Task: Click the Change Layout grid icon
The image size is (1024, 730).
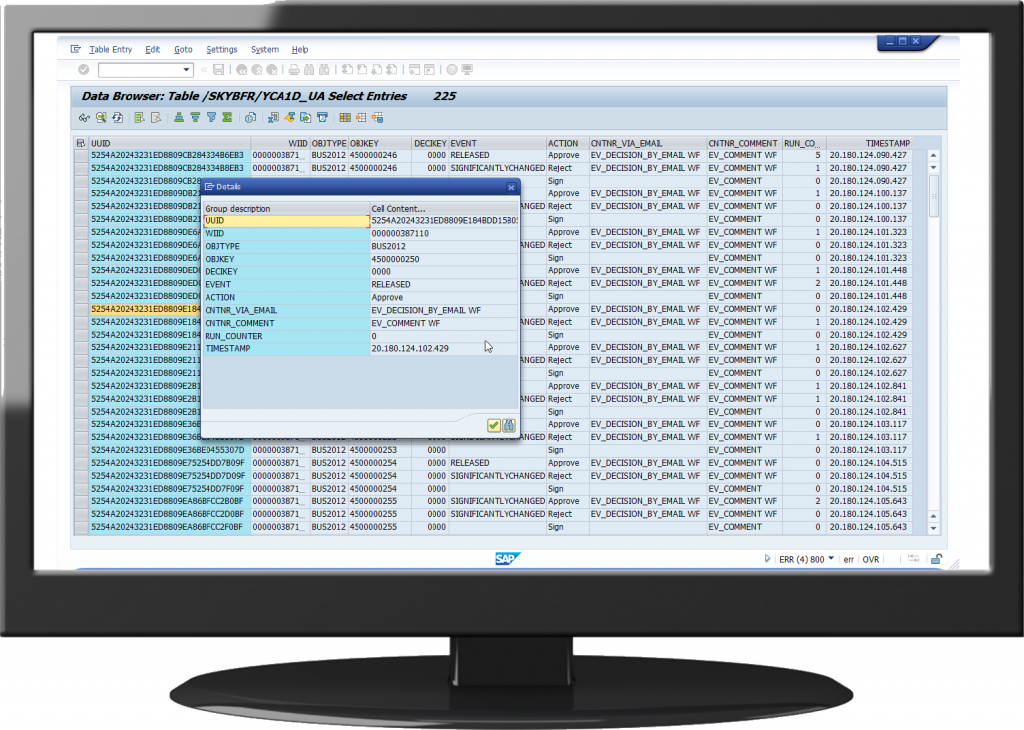Action: pyautogui.click(x=345, y=118)
